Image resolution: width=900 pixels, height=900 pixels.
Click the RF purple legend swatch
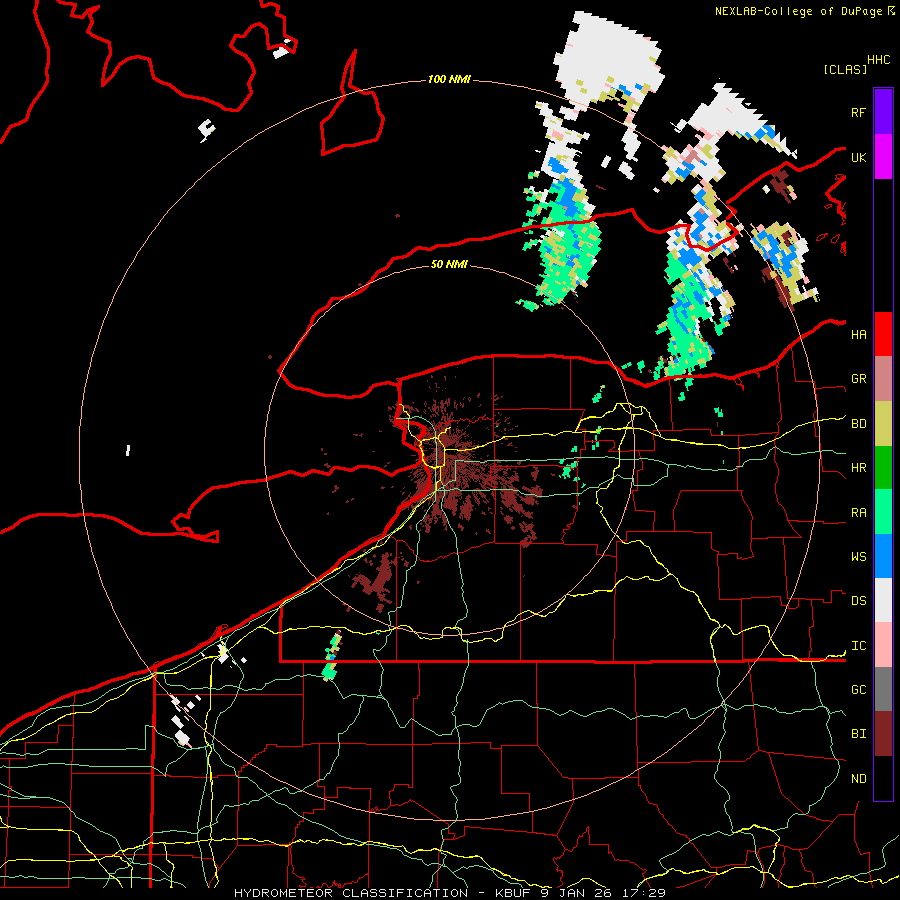pyautogui.click(x=883, y=112)
